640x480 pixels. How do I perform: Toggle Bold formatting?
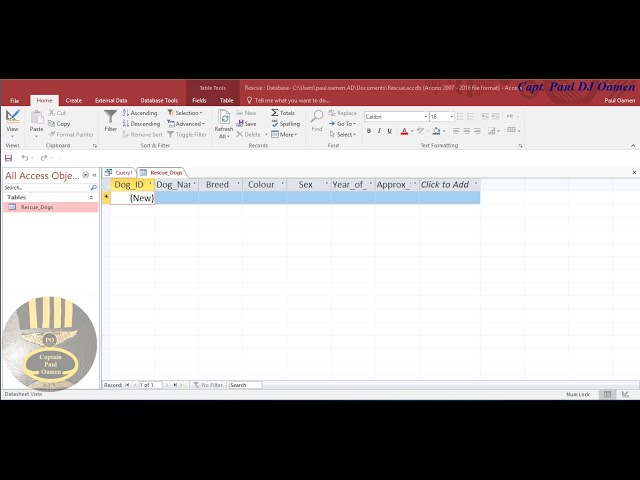point(369,131)
